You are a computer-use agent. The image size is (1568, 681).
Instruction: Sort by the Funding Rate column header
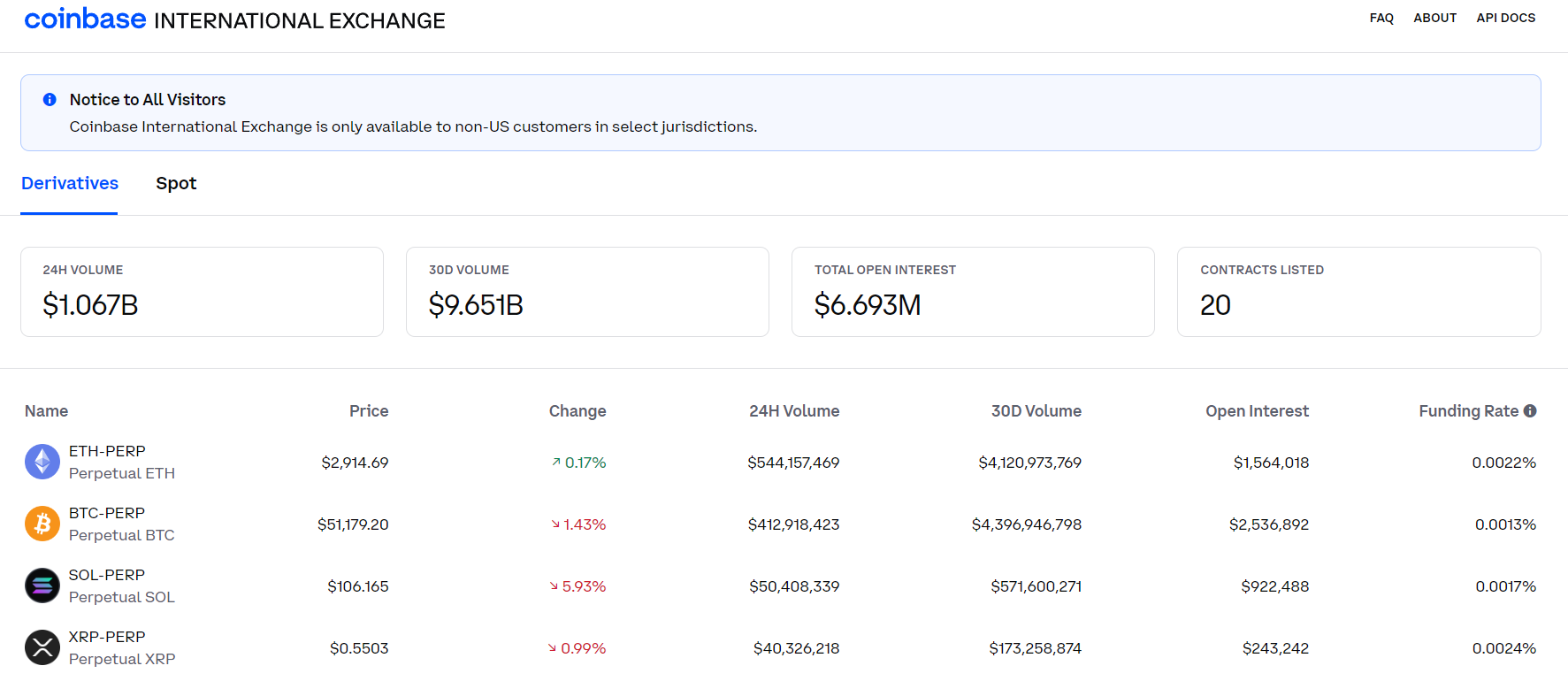point(1468,410)
